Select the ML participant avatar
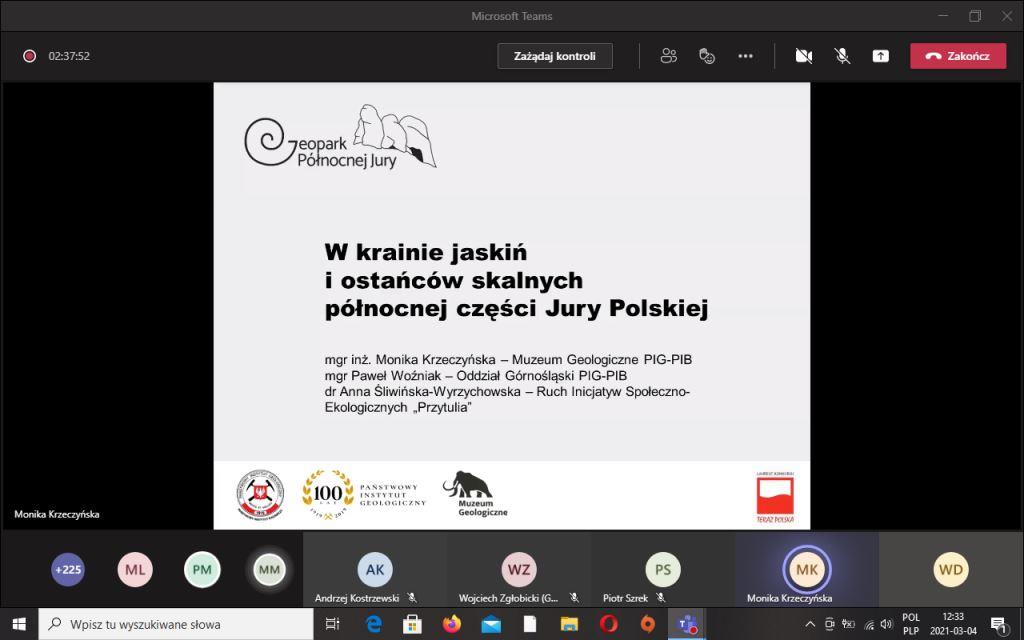1024x640 pixels. coord(135,570)
